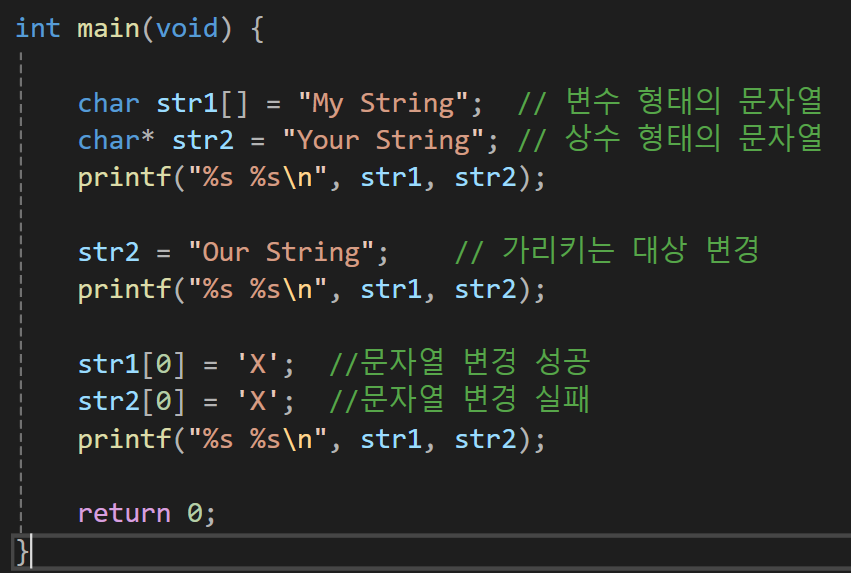Click "str2" in the "Our String" assignment
The height and width of the screenshot is (573, 851).
109,252
